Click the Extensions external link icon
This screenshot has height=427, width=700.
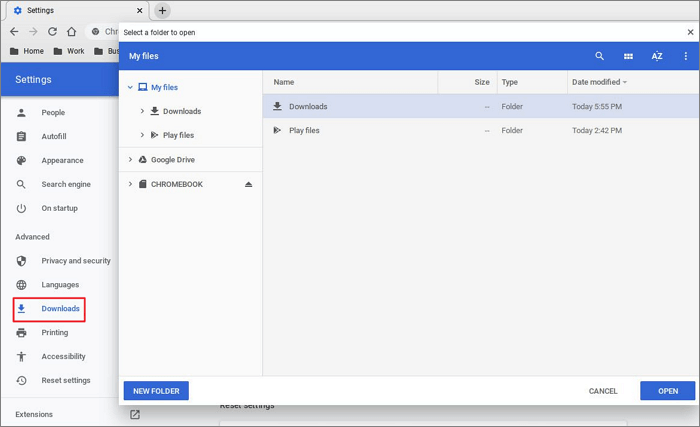tap(135, 414)
